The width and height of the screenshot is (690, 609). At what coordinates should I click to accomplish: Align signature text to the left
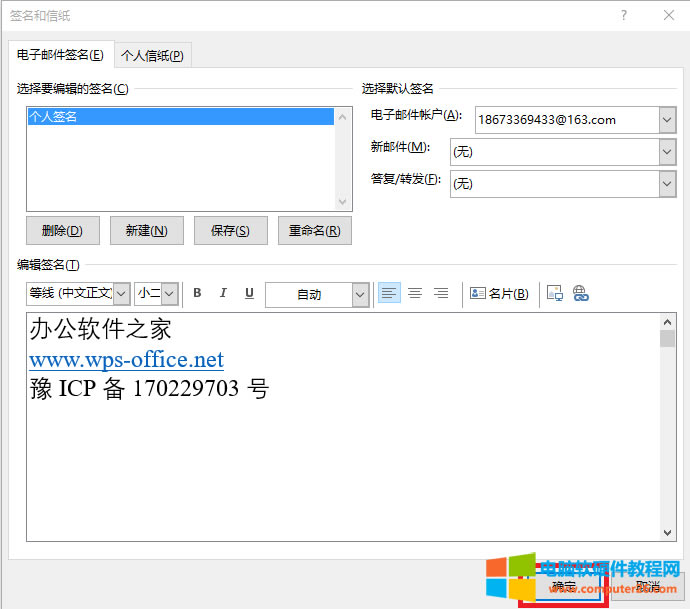tap(389, 293)
